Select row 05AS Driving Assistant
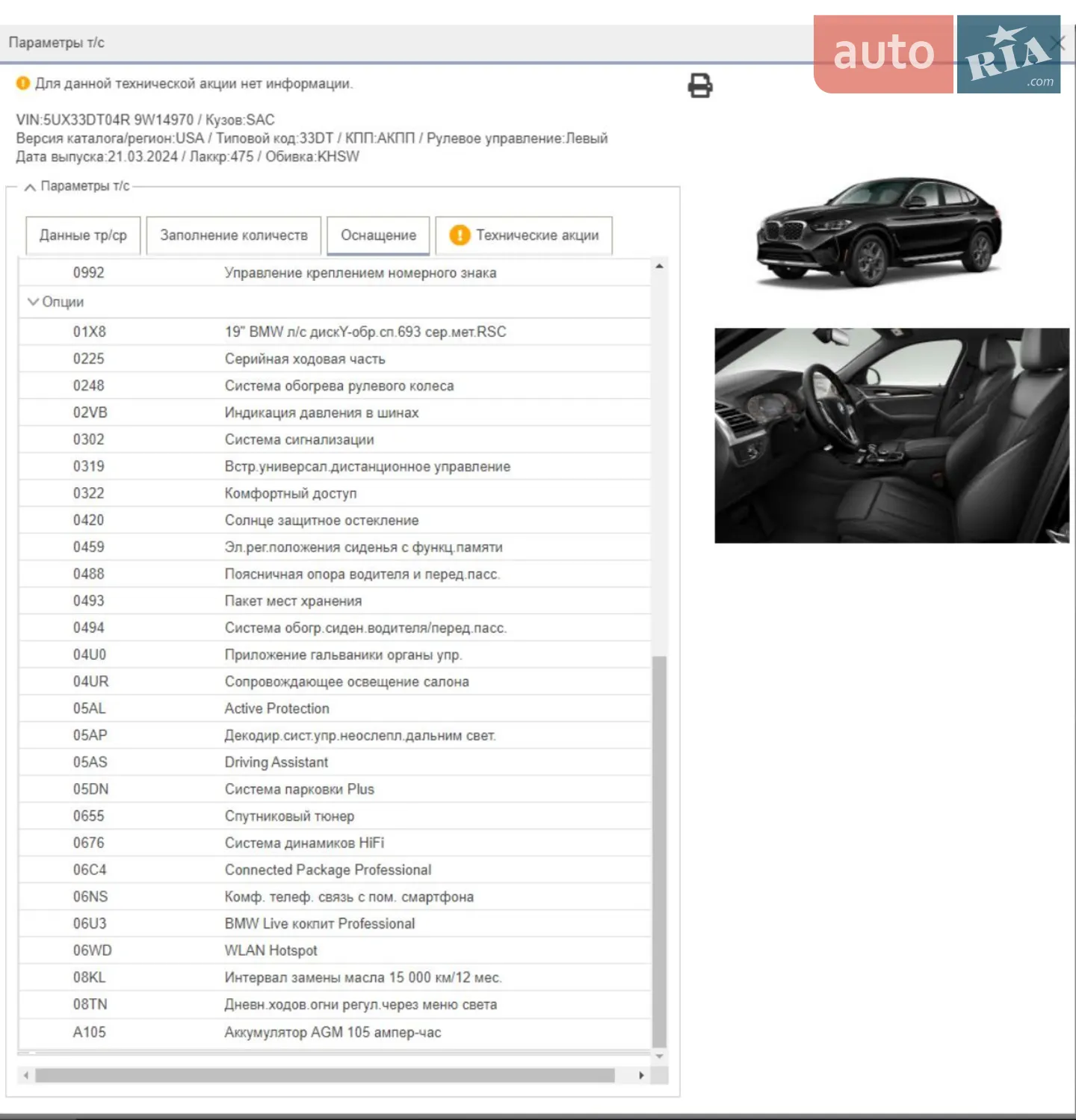Screen dimensions: 1076x1120 tap(335, 762)
